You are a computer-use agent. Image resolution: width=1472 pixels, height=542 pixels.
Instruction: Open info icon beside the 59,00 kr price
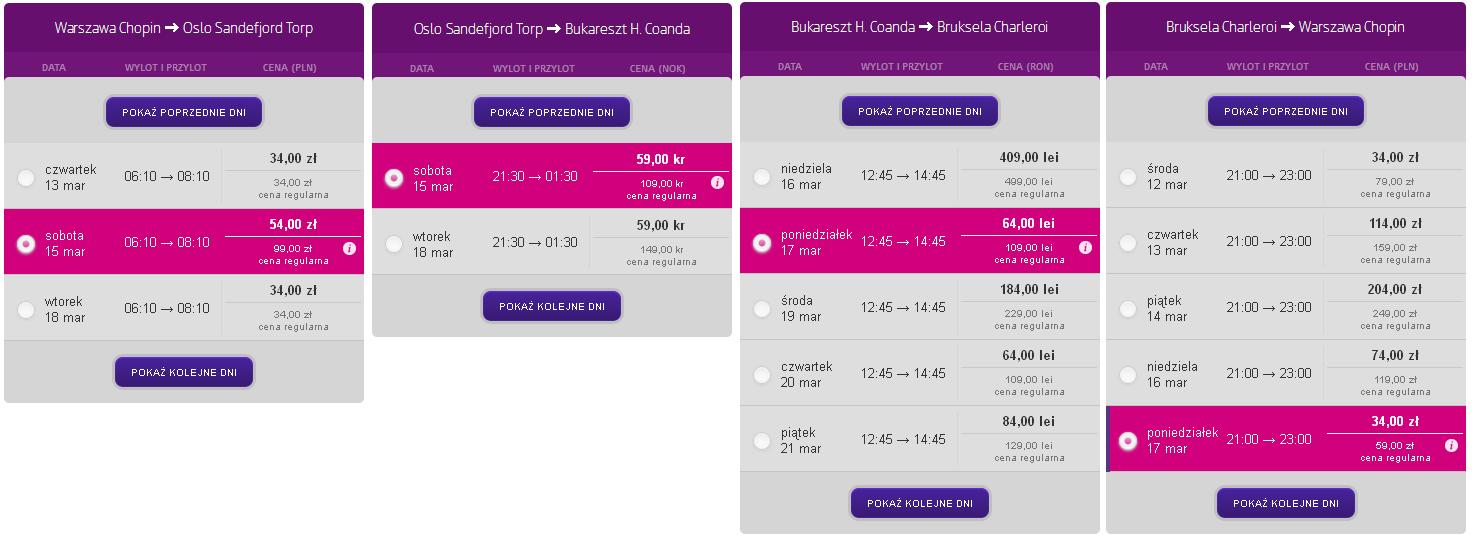pos(717,182)
